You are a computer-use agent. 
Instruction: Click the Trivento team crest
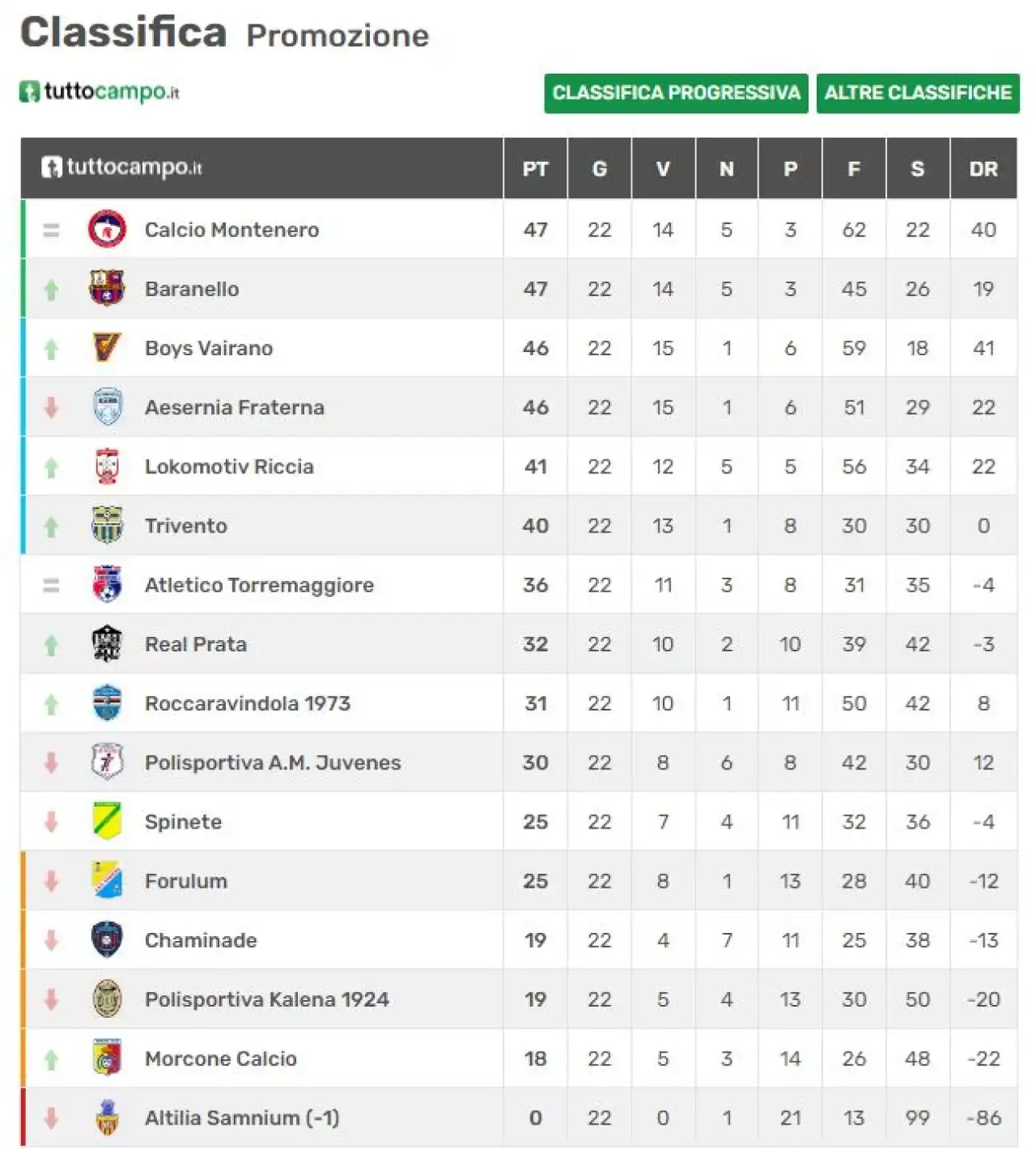click(x=107, y=525)
